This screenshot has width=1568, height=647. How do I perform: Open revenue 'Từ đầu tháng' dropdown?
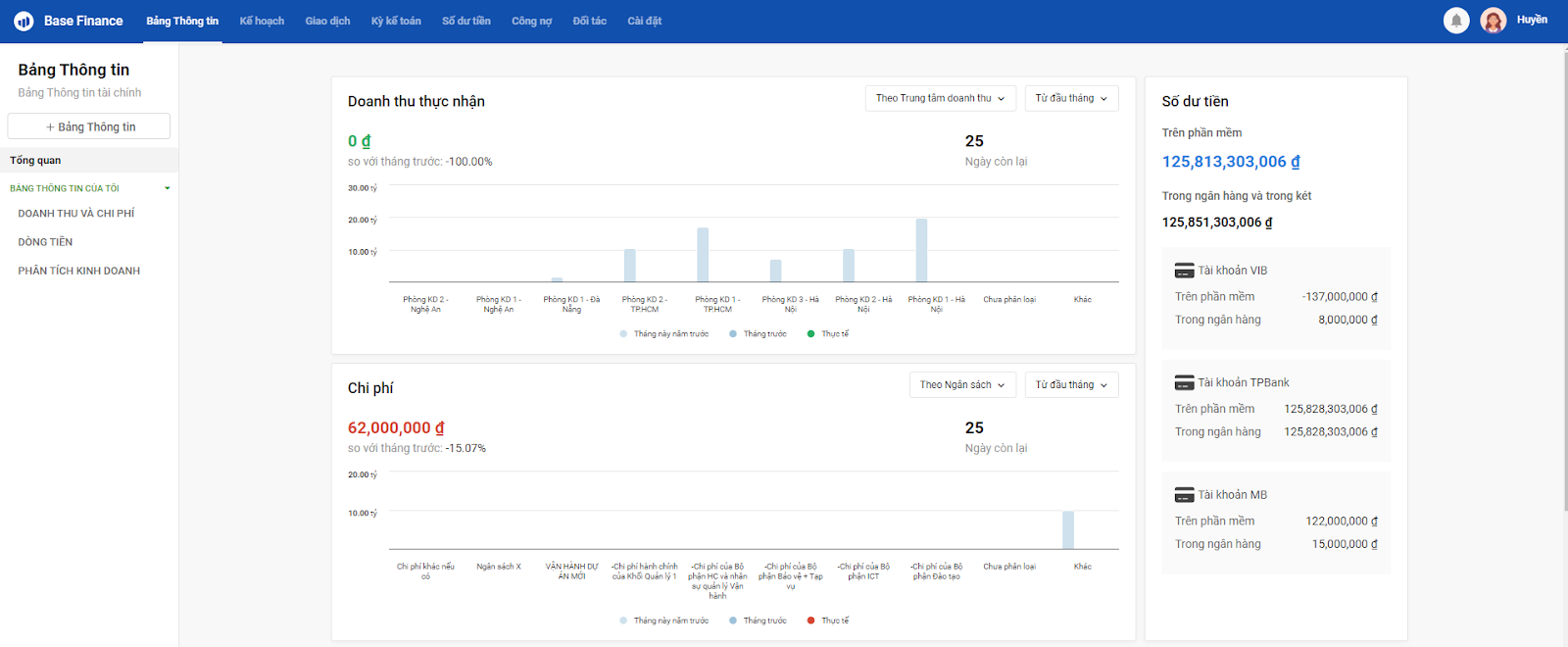pyautogui.click(x=1071, y=98)
